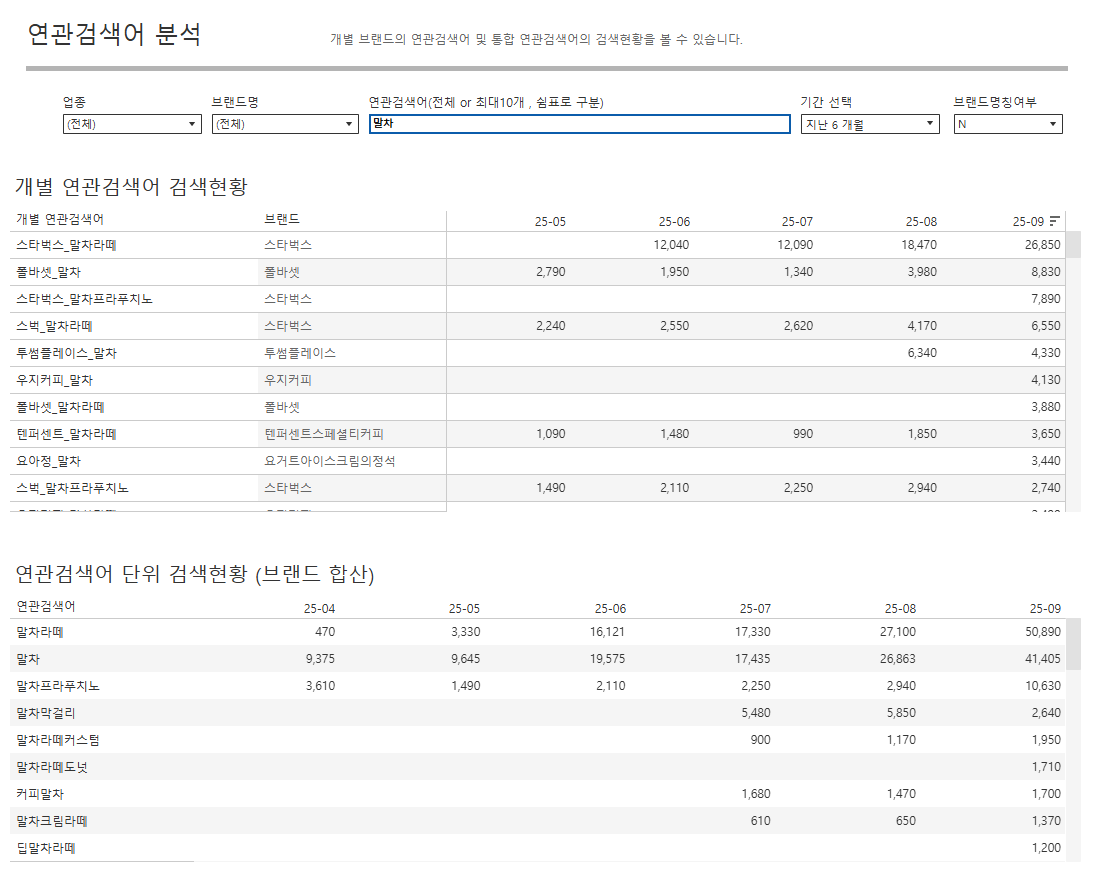The height and width of the screenshot is (870, 1093).
Task: Select the 말차프라푸치노 row in the lower table
Action: pyautogui.click(x=58, y=686)
